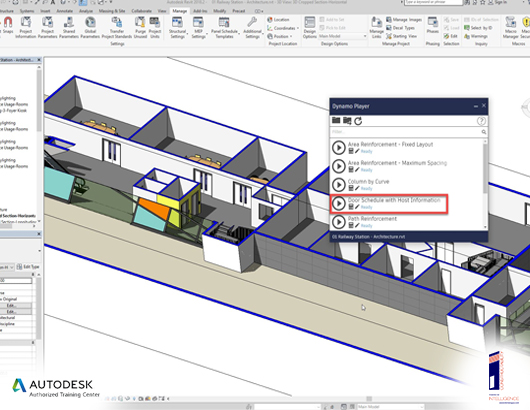
Task: Run Area Reinforcement - Fixed Layout script
Action: (x=339, y=148)
